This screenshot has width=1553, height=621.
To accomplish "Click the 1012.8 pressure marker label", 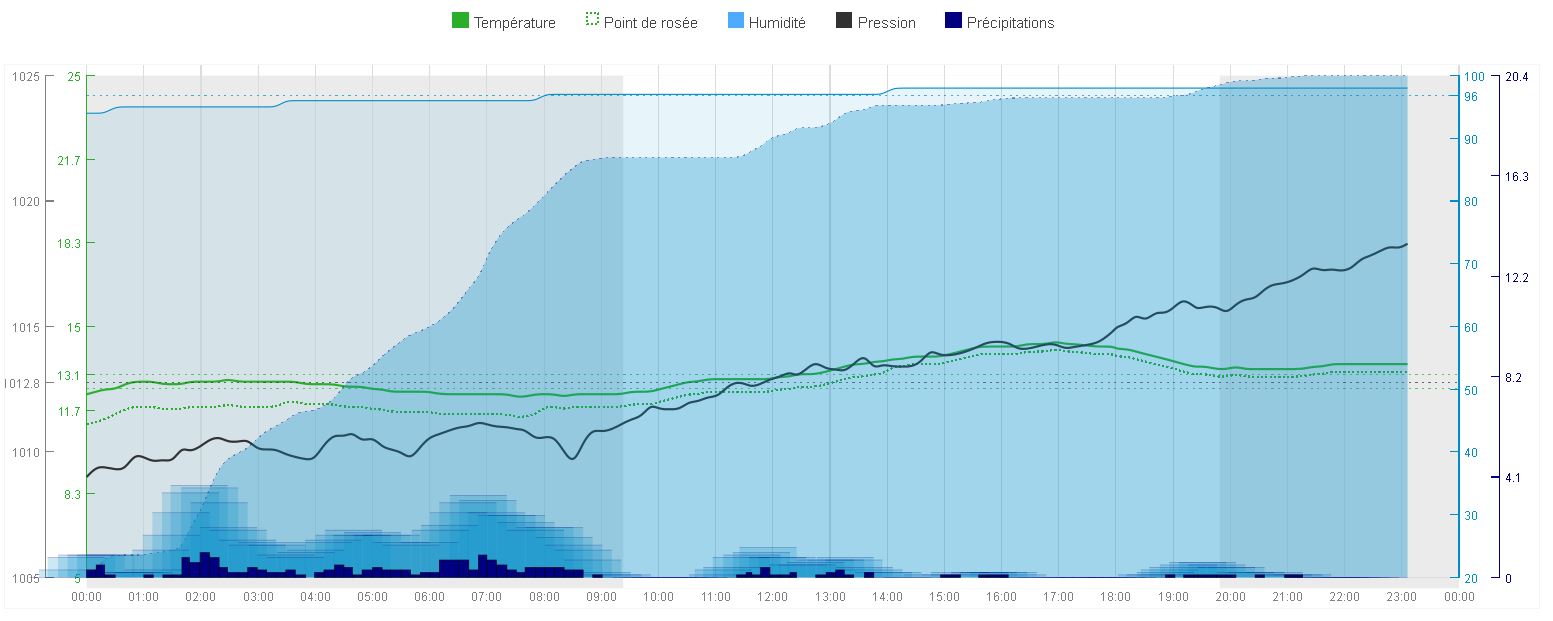I will (22, 383).
